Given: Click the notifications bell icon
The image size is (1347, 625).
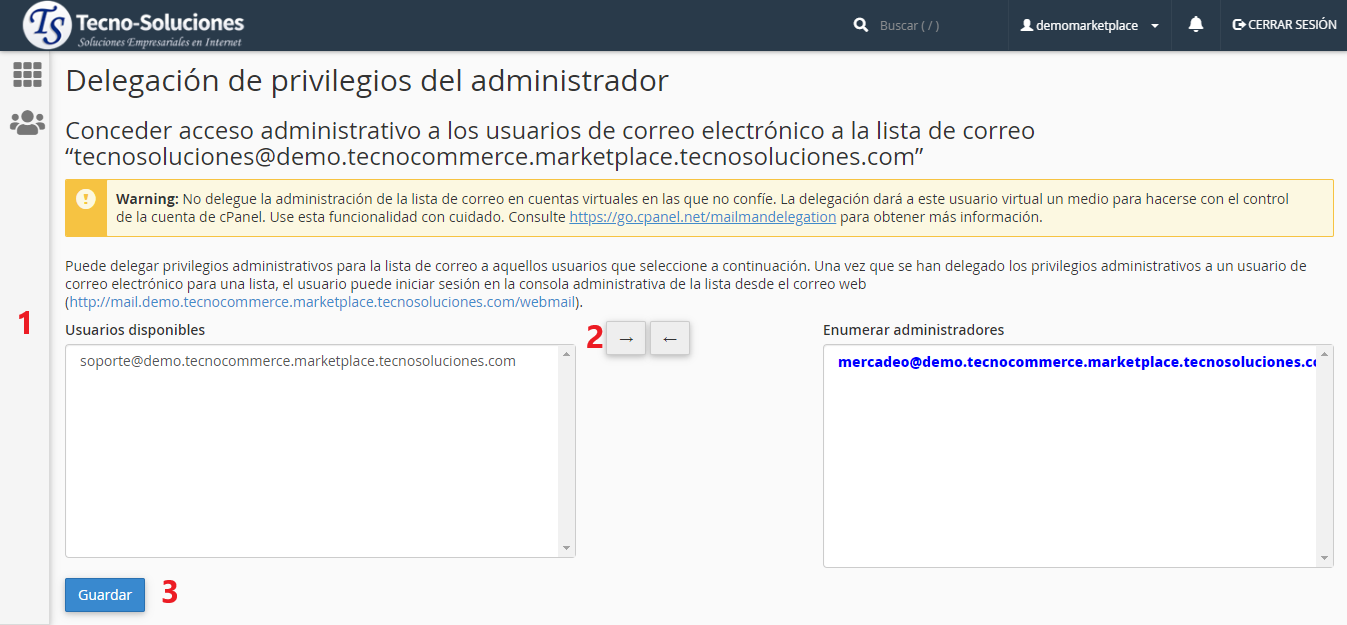Looking at the screenshot, I should pyautogui.click(x=1195, y=25).
